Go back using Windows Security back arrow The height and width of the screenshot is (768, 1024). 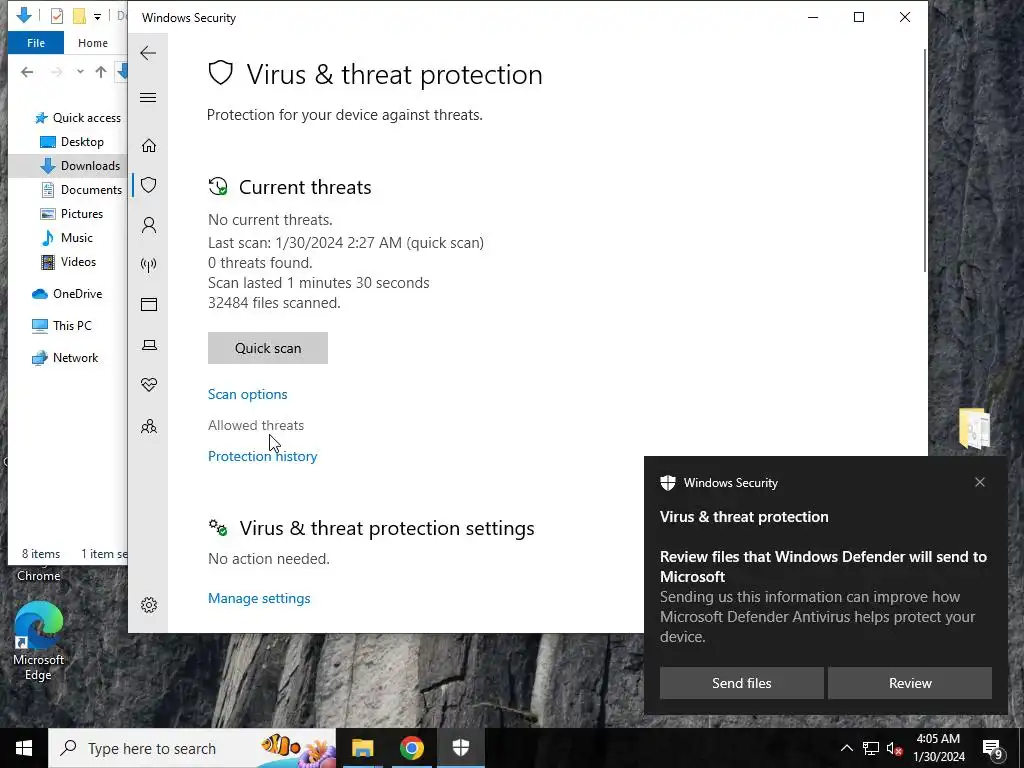click(148, 53)
